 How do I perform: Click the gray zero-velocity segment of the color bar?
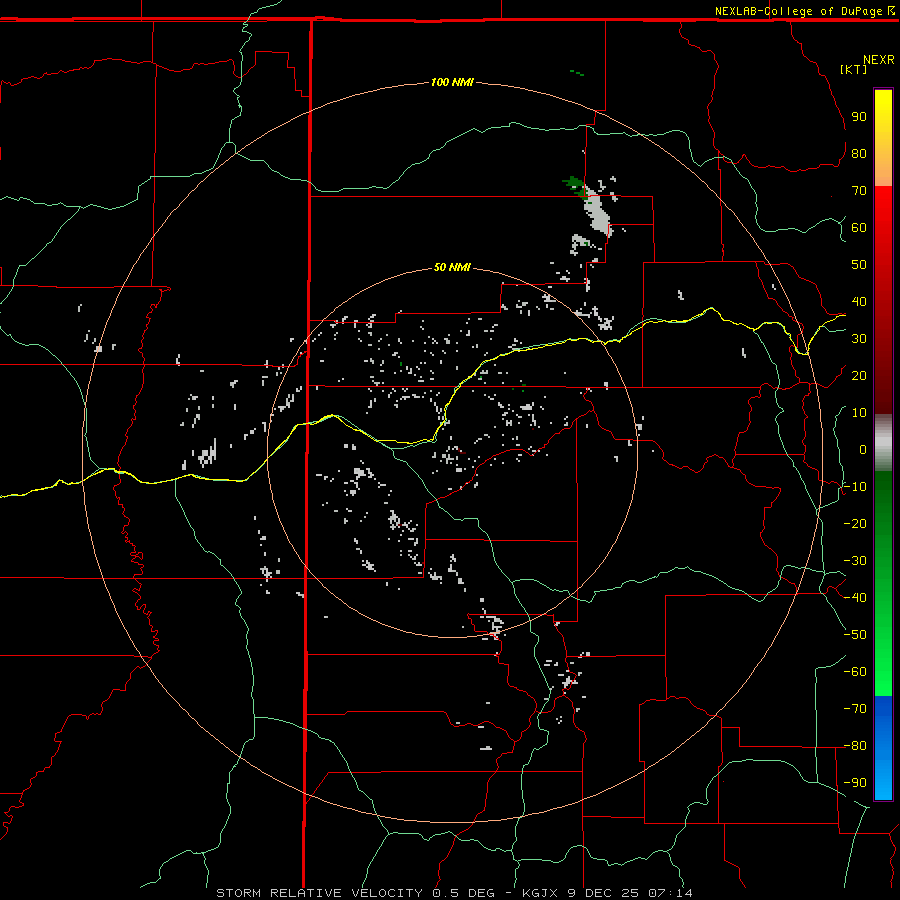click(x=883, y=443)
